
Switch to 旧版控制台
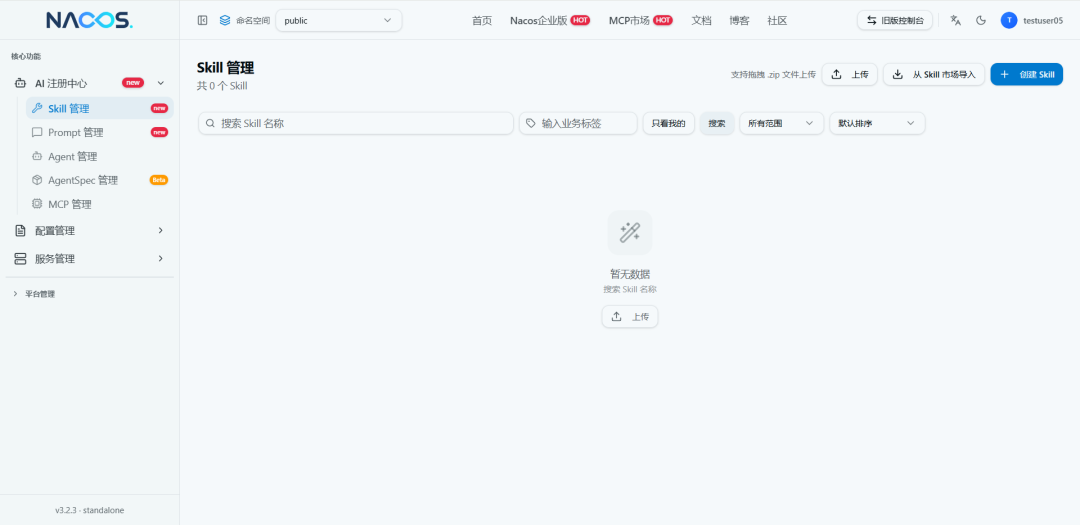click(895, 21)
